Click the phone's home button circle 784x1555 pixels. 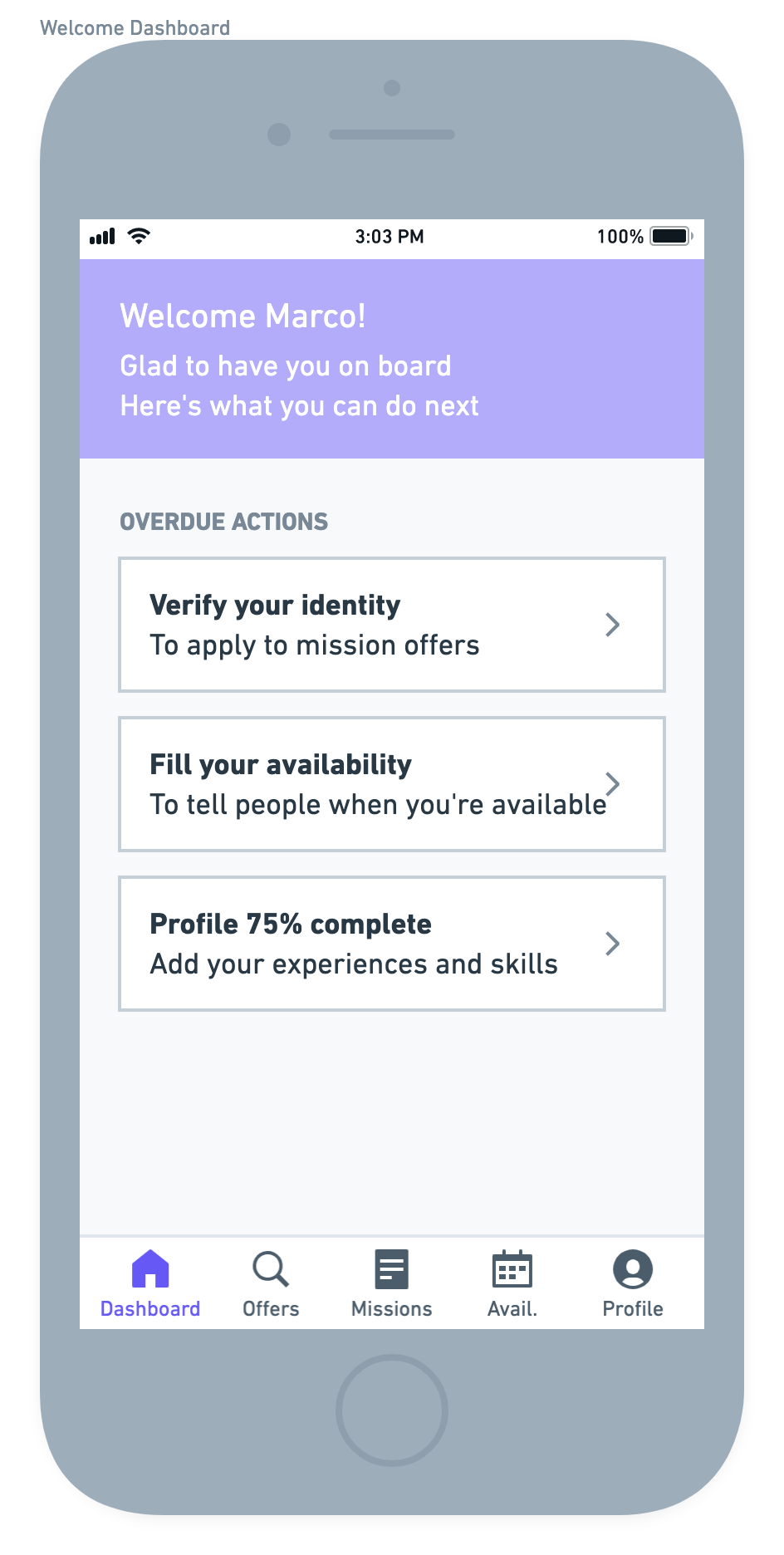click(392, 1410)
